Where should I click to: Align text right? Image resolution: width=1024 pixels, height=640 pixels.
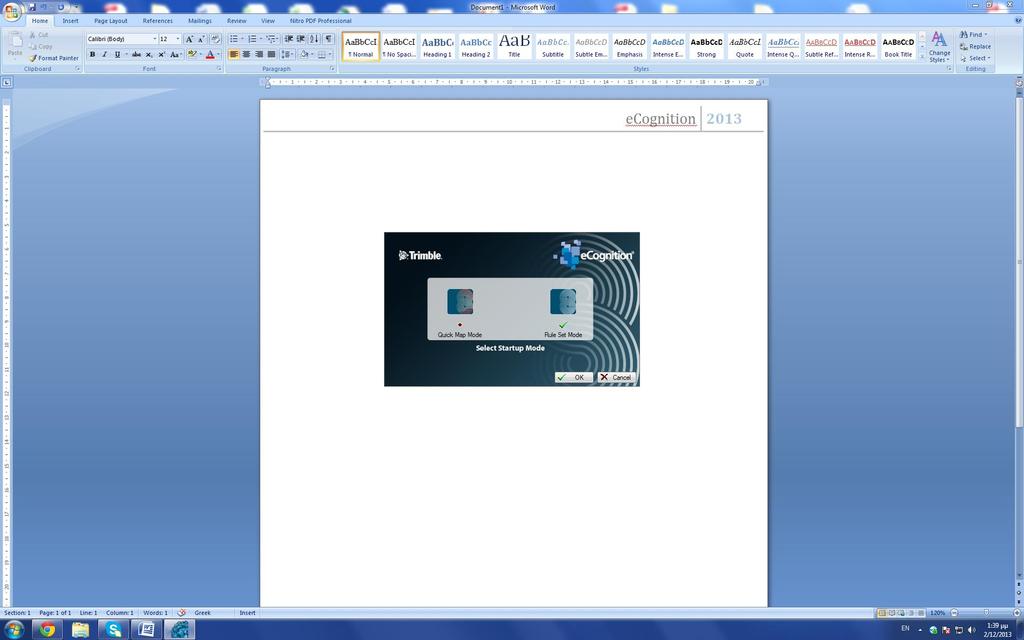(259, 55)
